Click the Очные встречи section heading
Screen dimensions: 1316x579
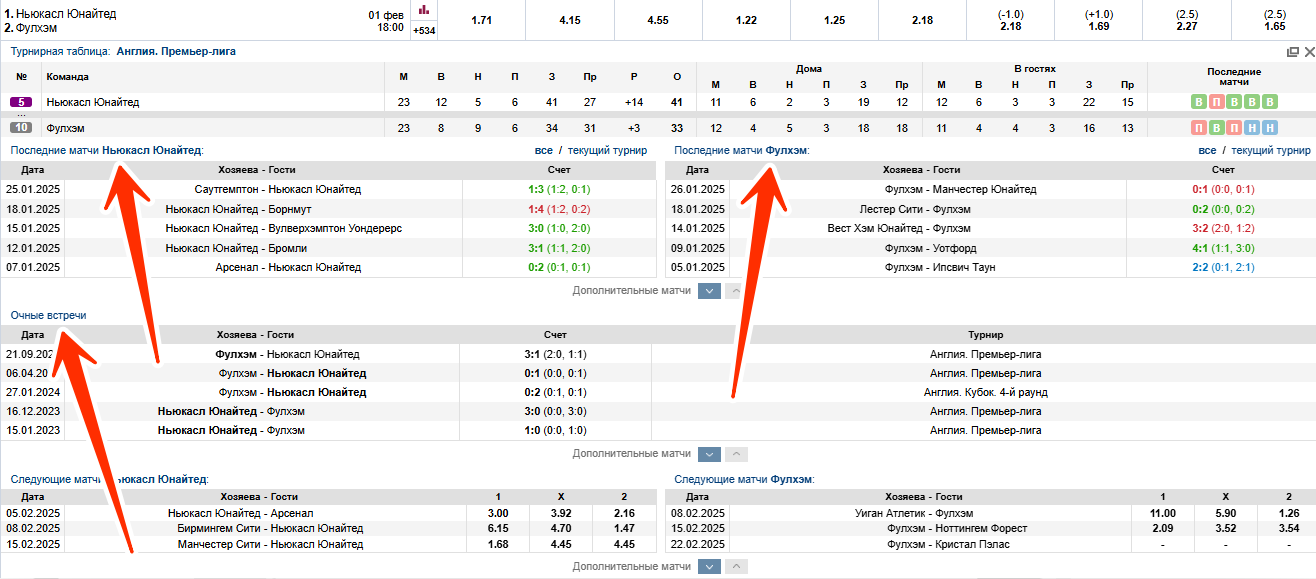point(48,315)
